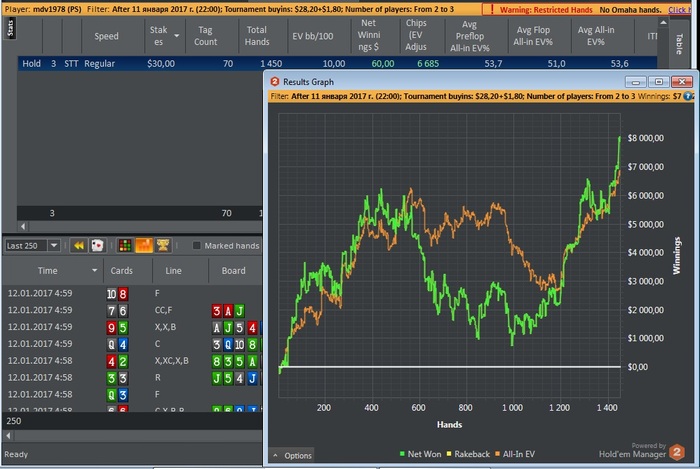This screenshot has height=469, width=700.
Task: Click the Hold'em Manager 2 logo
Action: pos(677,452)
